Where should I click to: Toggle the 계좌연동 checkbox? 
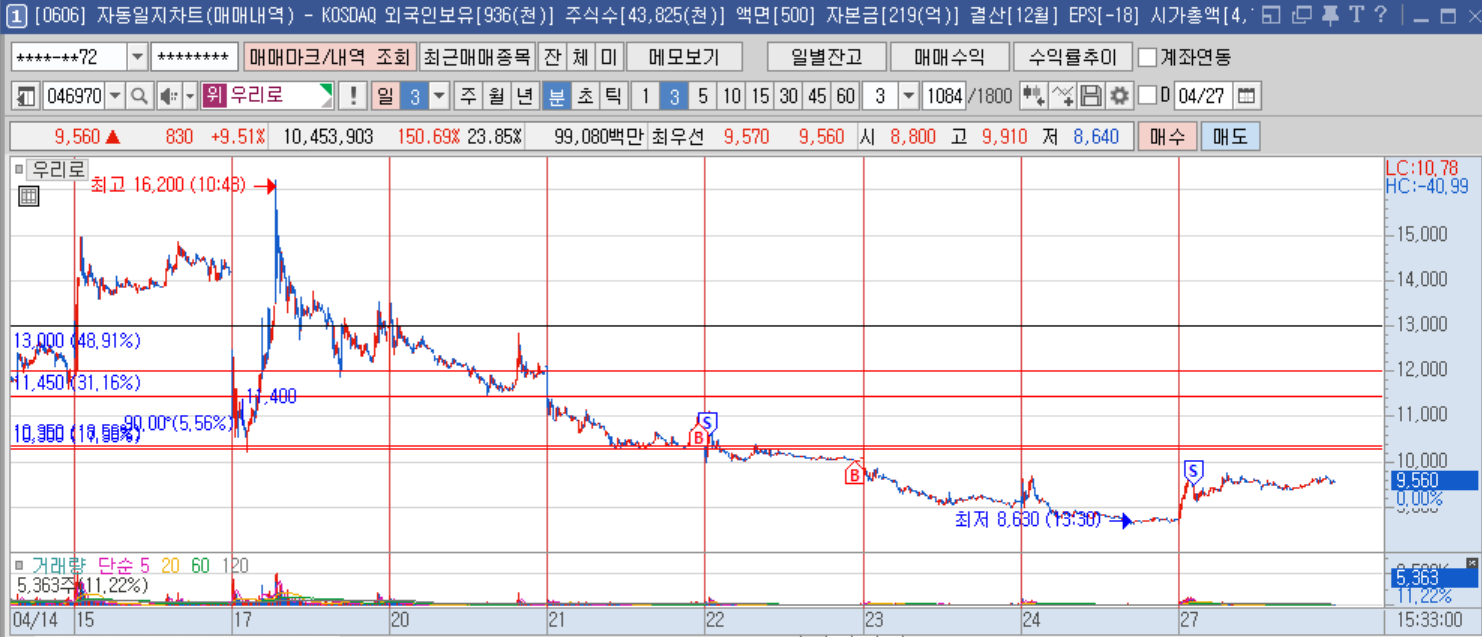[1147, 57]
